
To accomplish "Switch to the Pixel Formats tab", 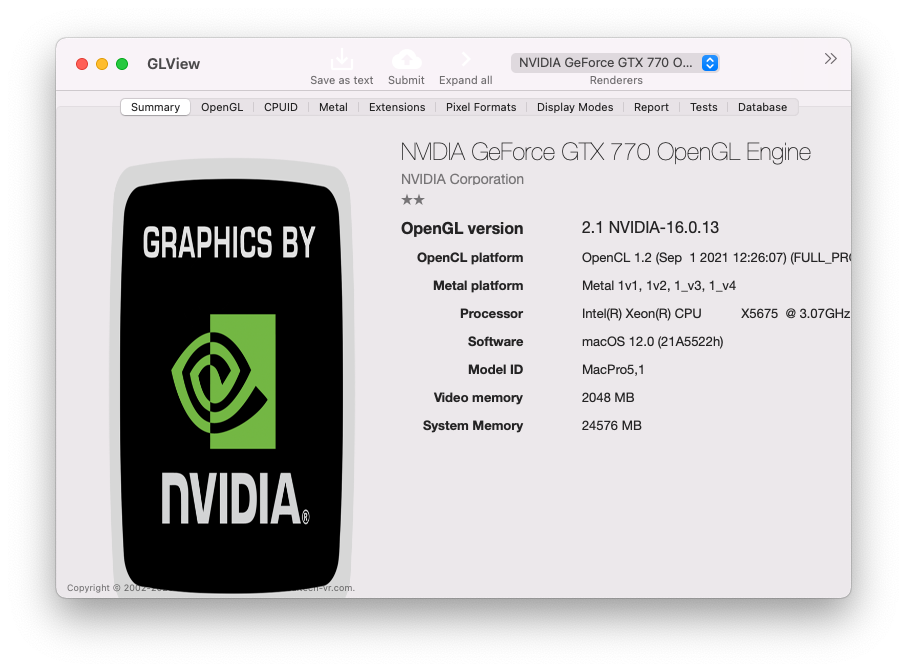I will click(481, 107).
